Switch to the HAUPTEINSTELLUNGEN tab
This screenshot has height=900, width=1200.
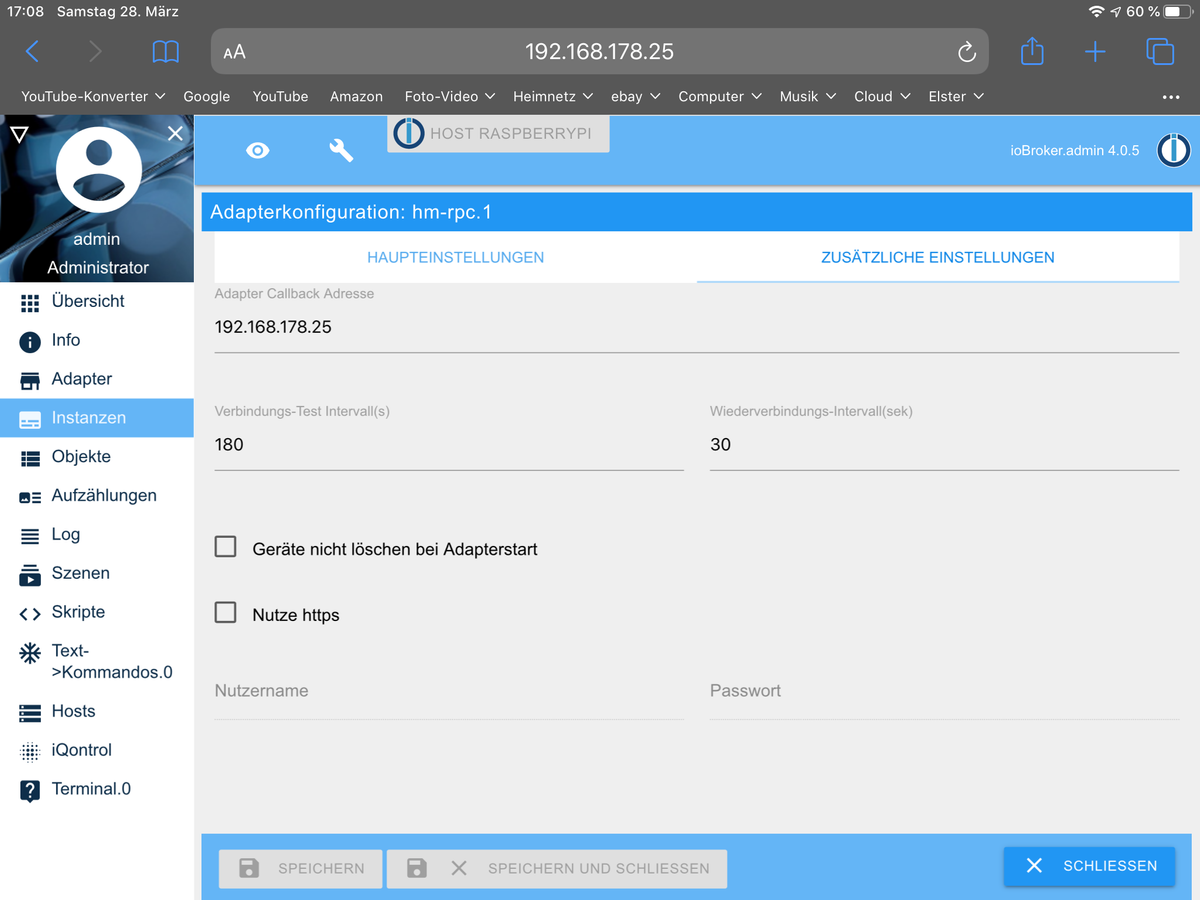(455, 257)
